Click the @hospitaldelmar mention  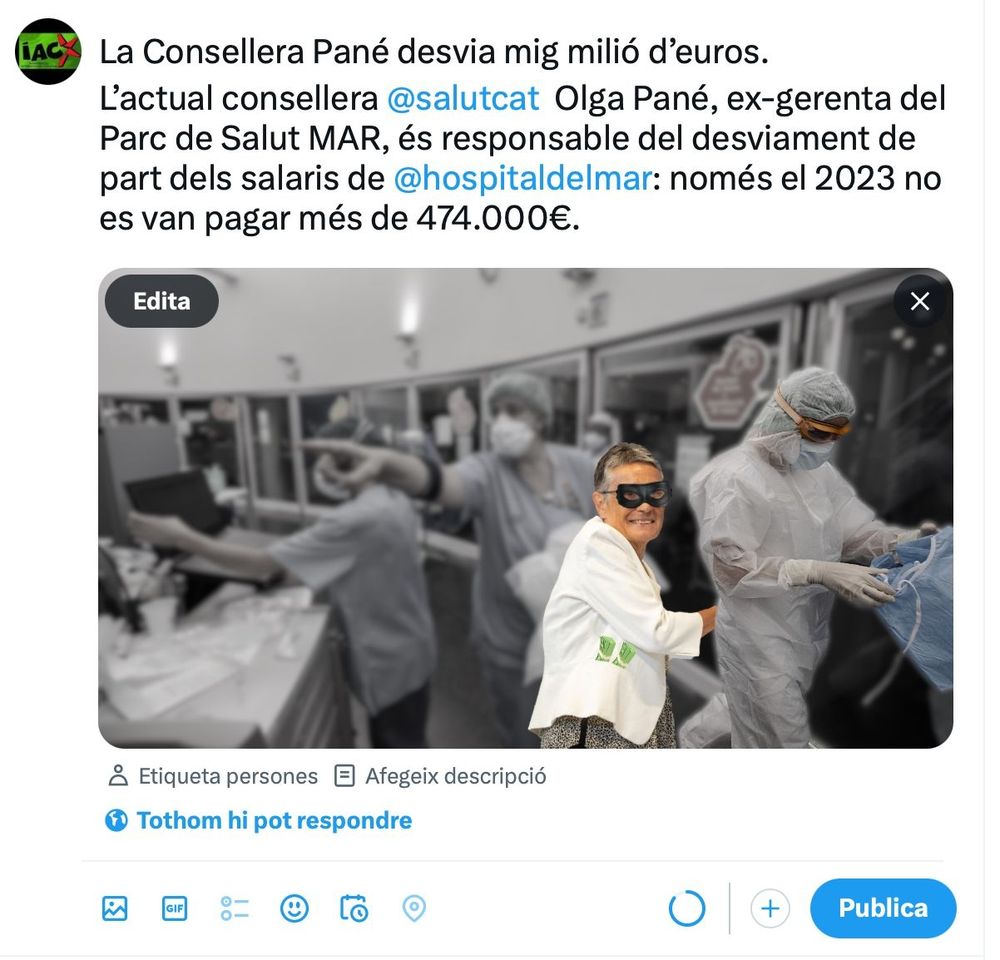523,179
